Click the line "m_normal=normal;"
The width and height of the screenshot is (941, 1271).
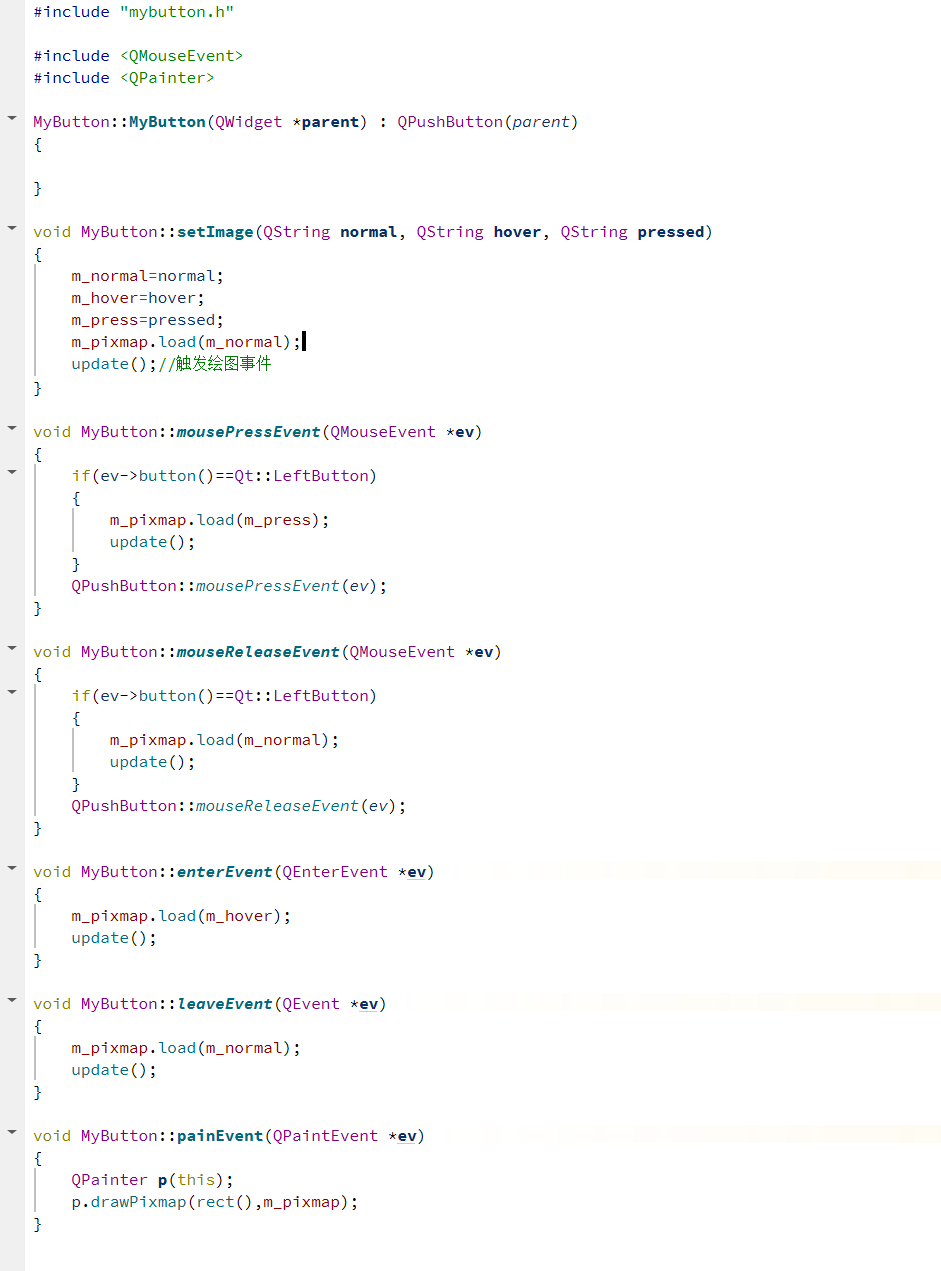(x=148, y=276)
